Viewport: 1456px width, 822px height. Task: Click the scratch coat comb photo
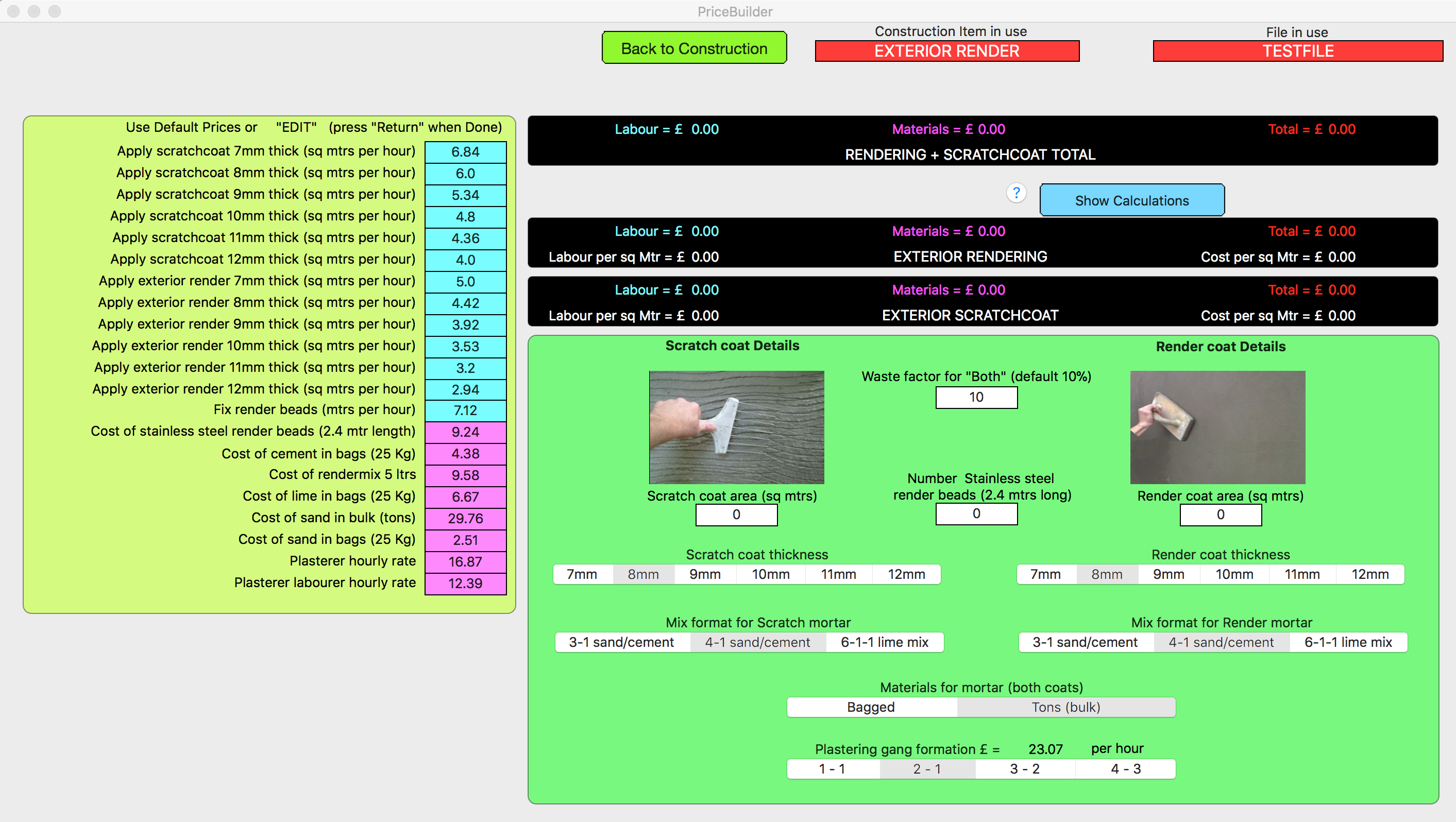coord(736,427)
